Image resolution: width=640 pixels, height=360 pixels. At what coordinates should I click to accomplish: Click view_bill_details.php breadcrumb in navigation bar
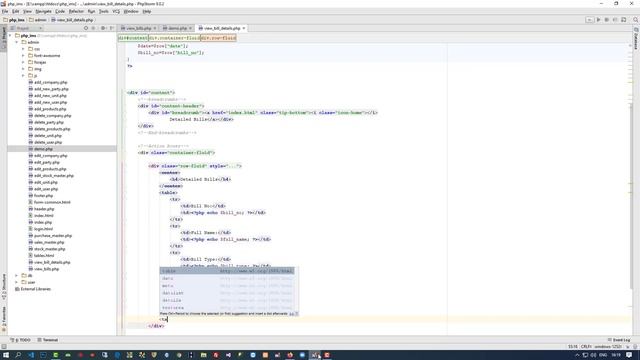(x=72, y=20)
